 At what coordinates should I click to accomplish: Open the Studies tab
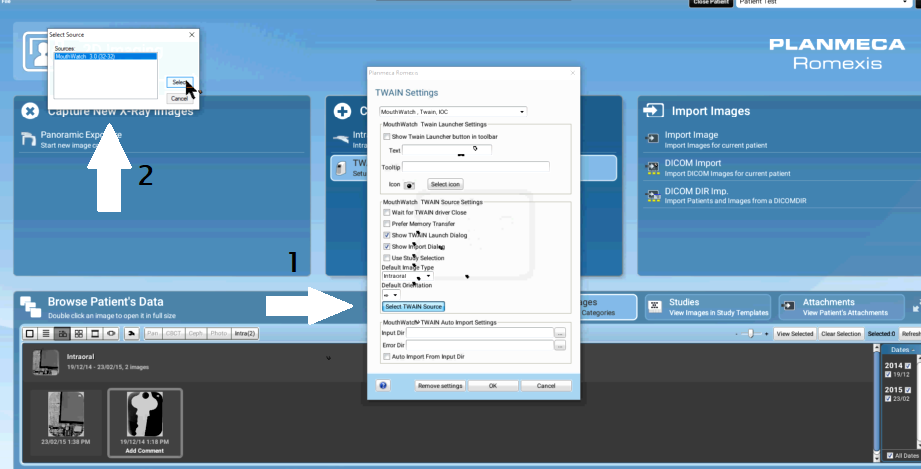point(708,307)
